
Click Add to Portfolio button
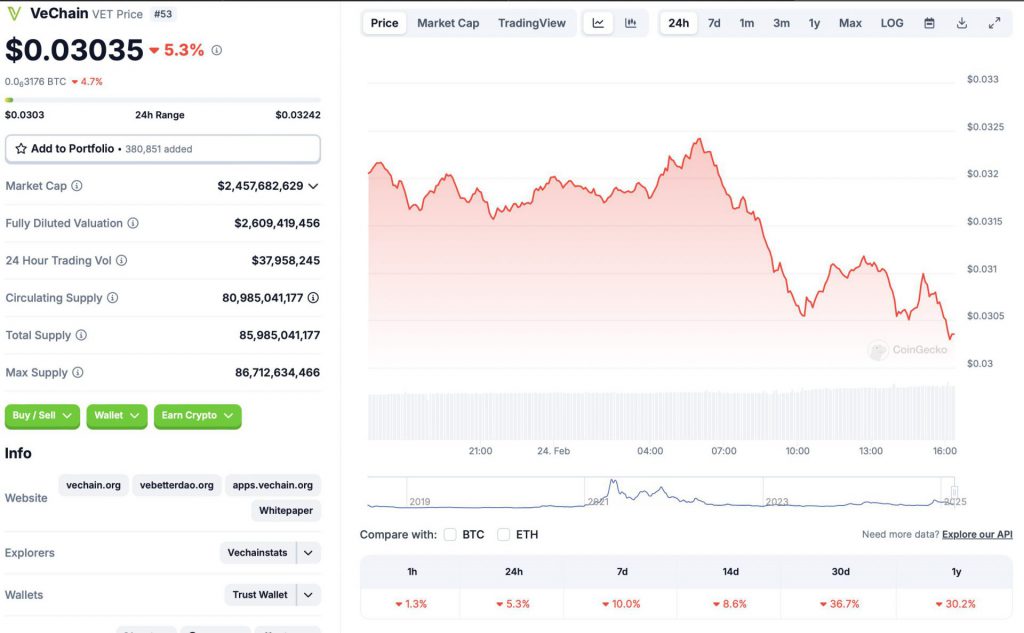click(163, 149)
